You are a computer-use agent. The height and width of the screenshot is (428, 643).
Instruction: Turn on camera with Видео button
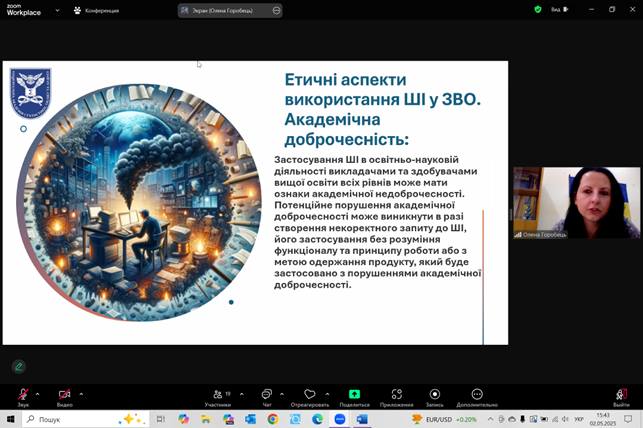click(64, 395)
